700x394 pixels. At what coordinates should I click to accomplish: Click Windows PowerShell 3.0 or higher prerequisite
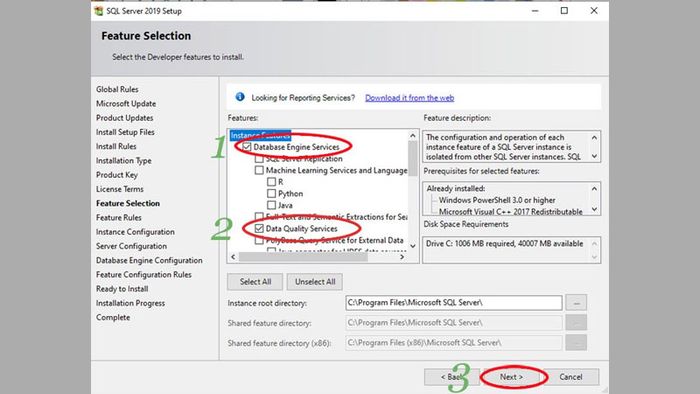click(x=497, y=200)
